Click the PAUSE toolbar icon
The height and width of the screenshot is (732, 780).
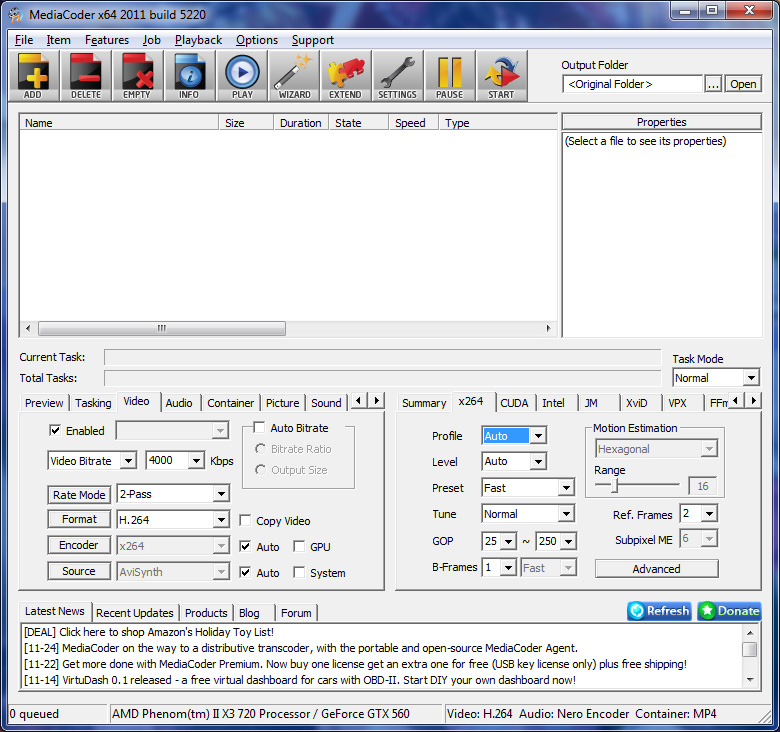point(450,76)
